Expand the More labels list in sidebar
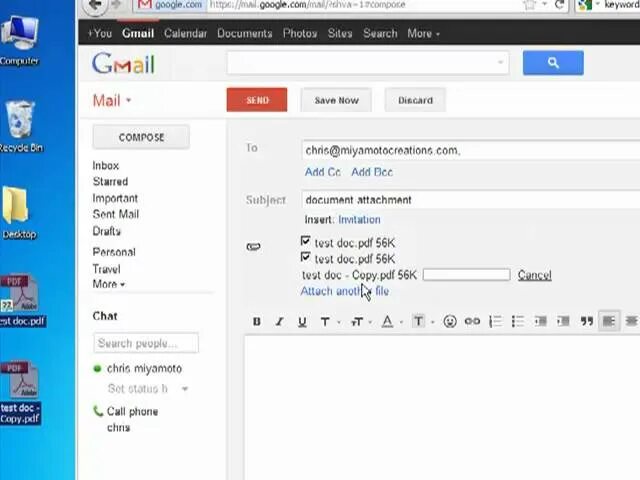The width and height of the screenshot is (640, 480). point(109,284)
